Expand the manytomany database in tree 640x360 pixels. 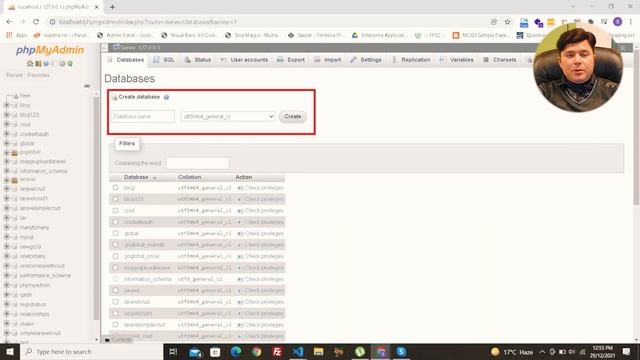[x=7, y=227]
